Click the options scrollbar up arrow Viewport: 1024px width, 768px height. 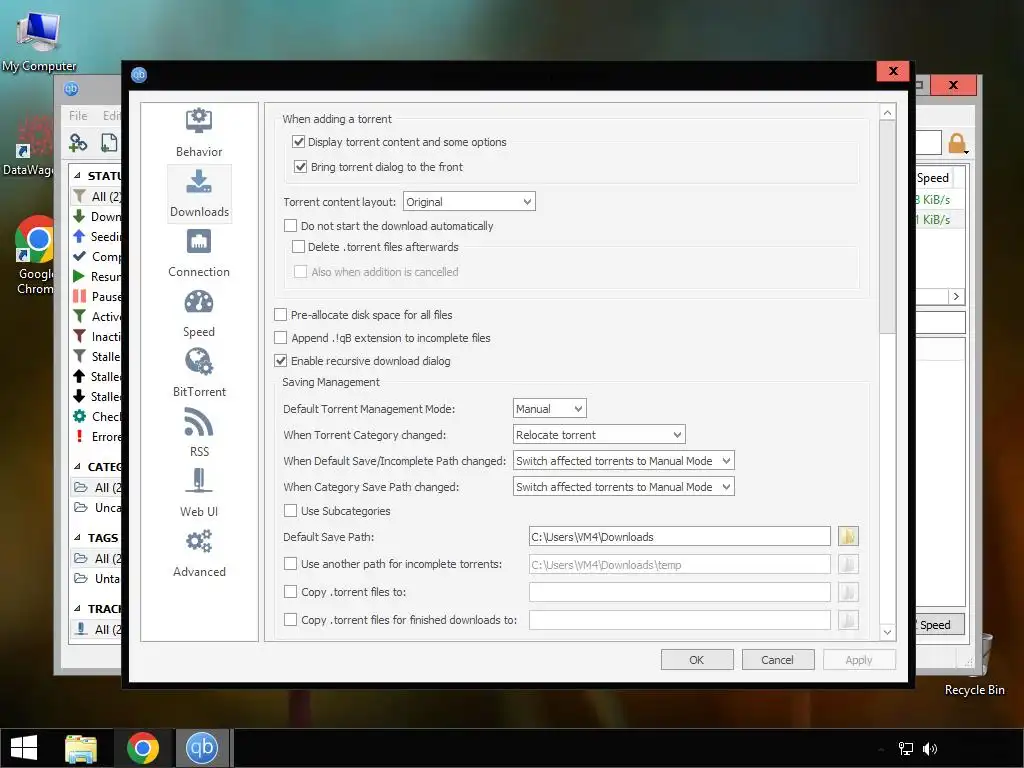[887, 112]
